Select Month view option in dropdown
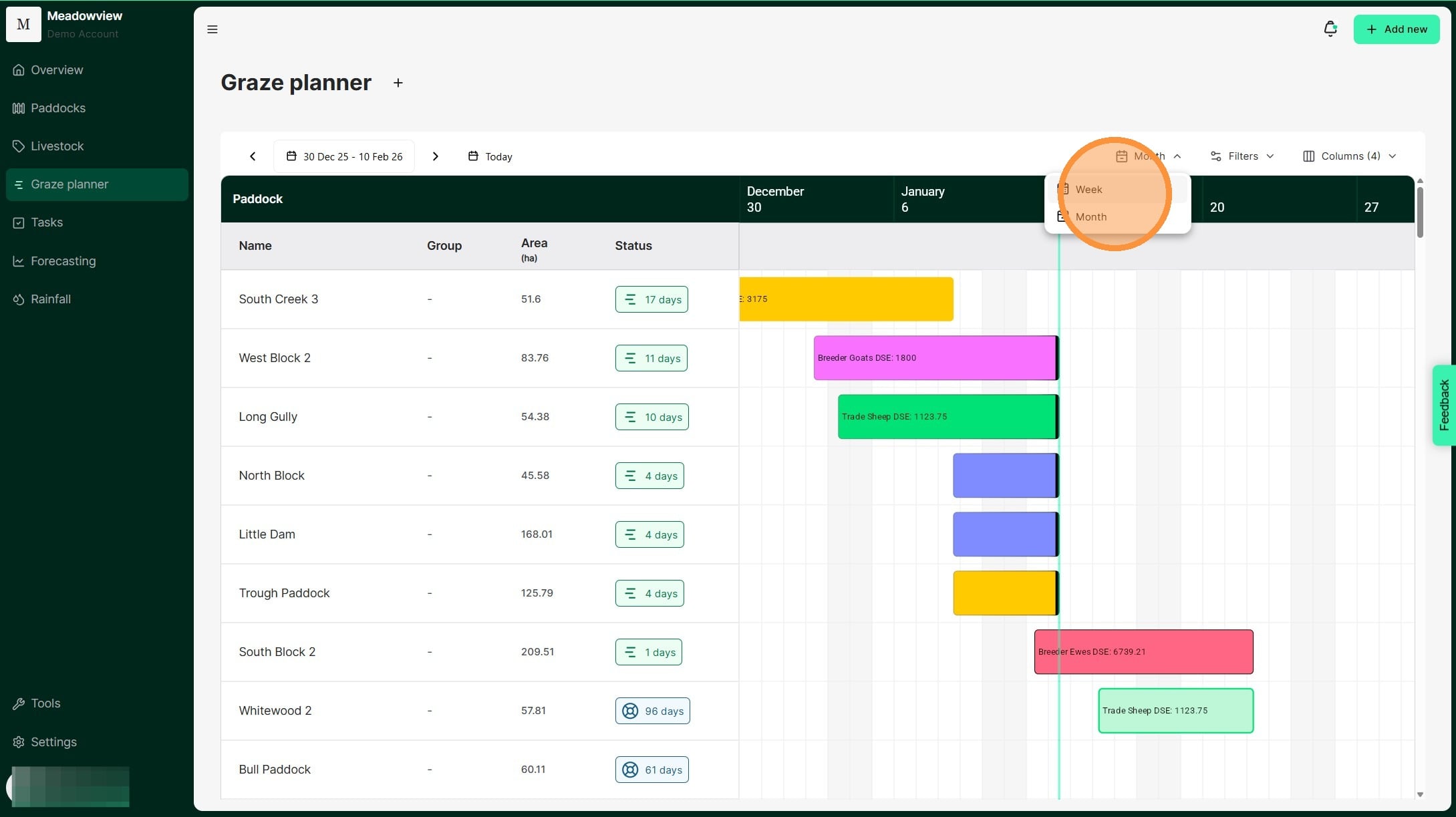 [x=1090, y=217]
